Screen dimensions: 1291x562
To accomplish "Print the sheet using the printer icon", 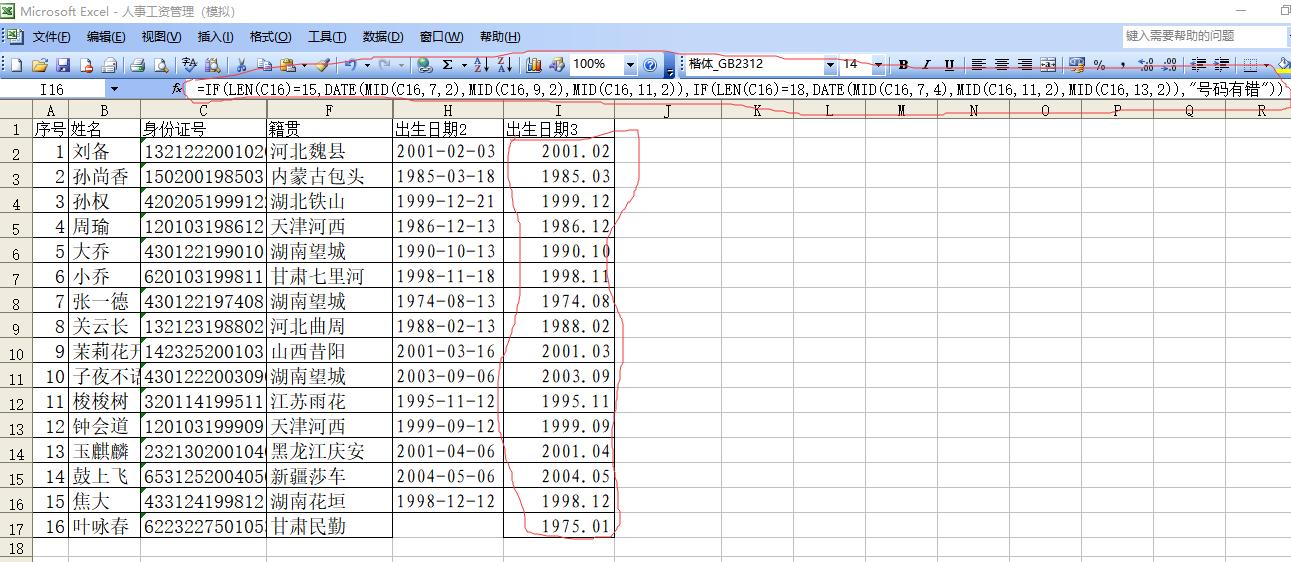I will point(137,65).
